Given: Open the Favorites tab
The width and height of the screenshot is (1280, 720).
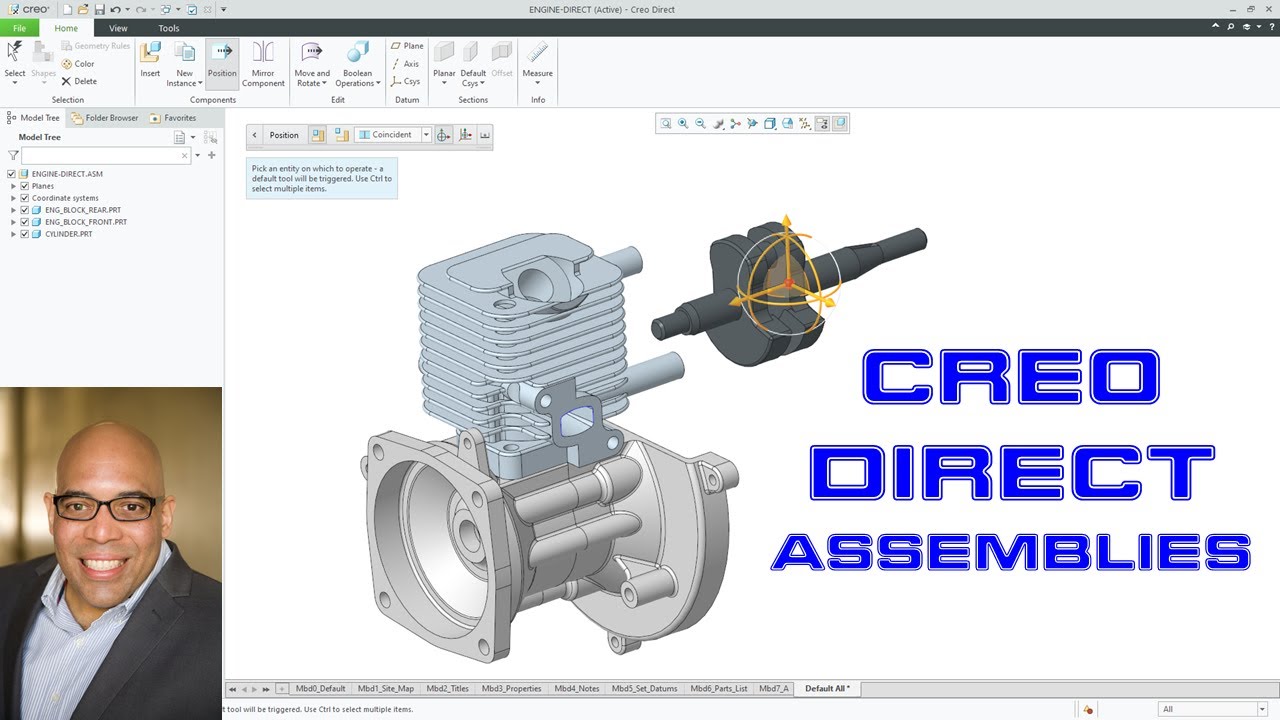Looking at the screenshot, I should point(173,118).
